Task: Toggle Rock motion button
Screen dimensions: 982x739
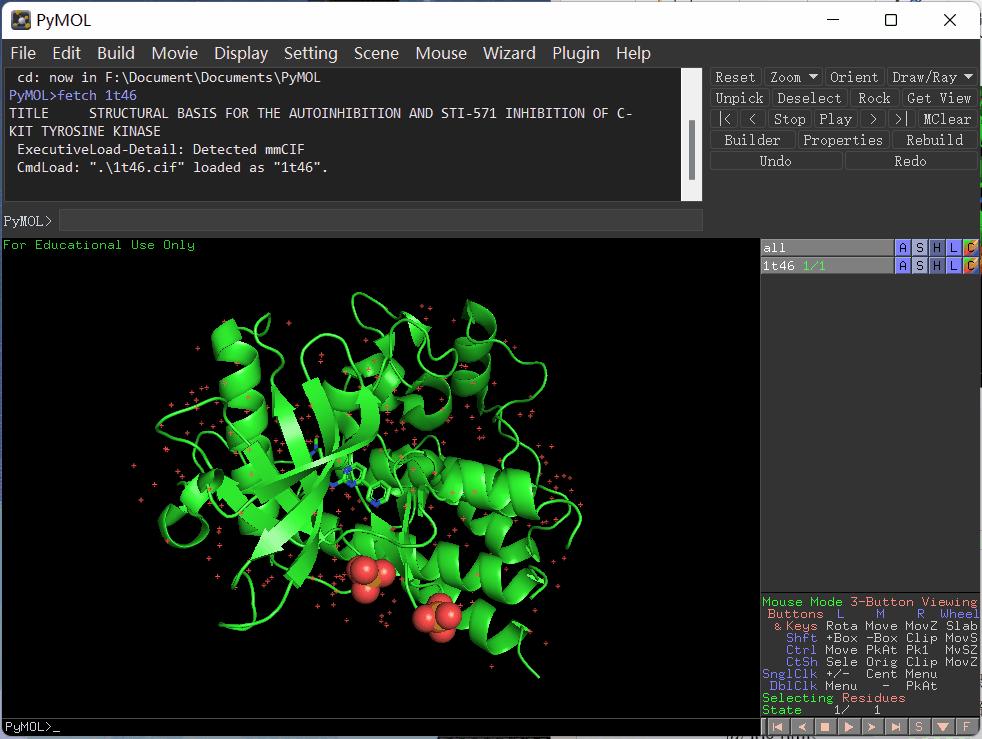Action: pyautogui.click(x=873, y=98)
